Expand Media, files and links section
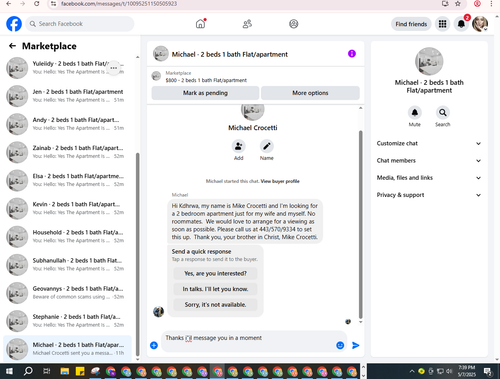This screenshot has width=500, height=379. point(429,178)
